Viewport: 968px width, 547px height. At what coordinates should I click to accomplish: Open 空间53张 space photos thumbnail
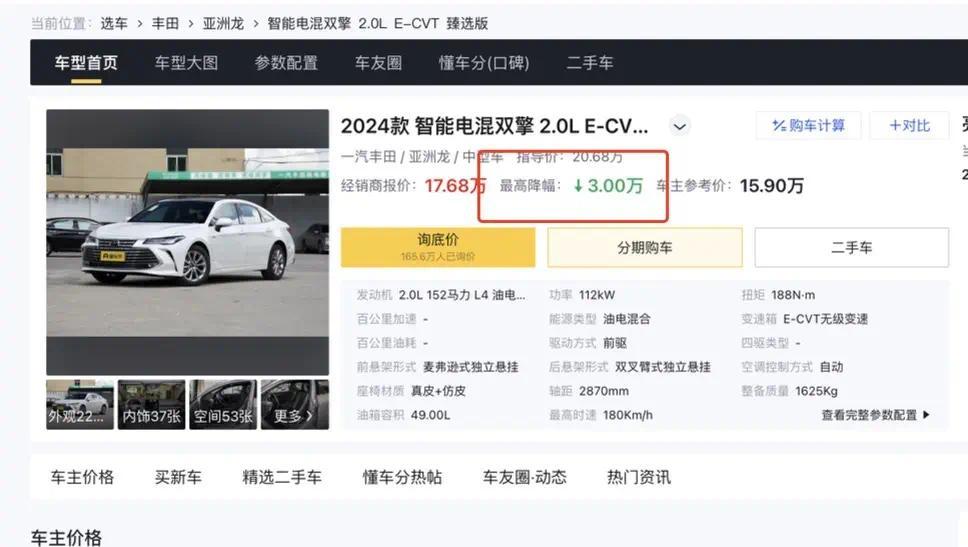223,404
